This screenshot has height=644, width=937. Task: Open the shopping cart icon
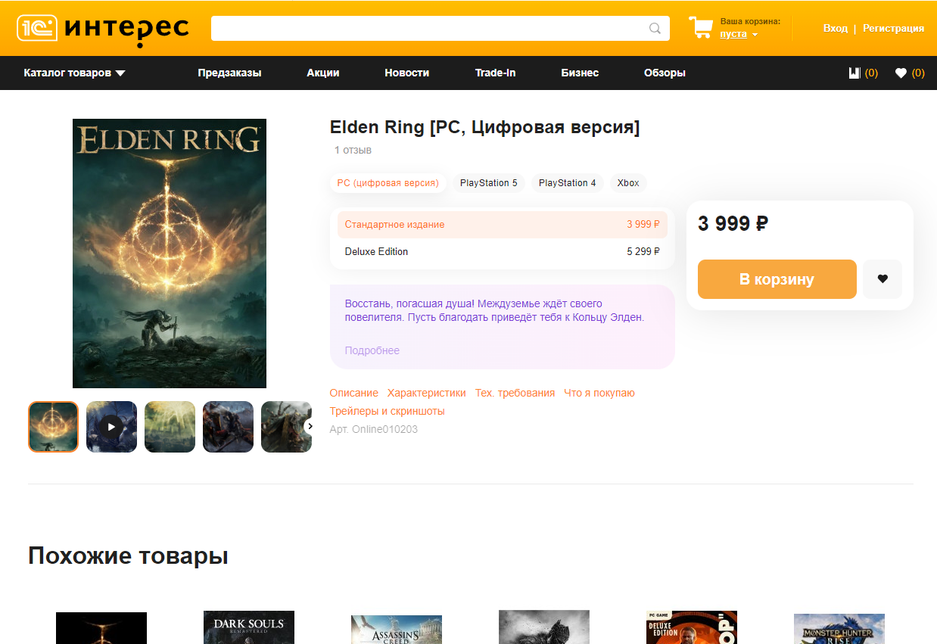(700, 27)
